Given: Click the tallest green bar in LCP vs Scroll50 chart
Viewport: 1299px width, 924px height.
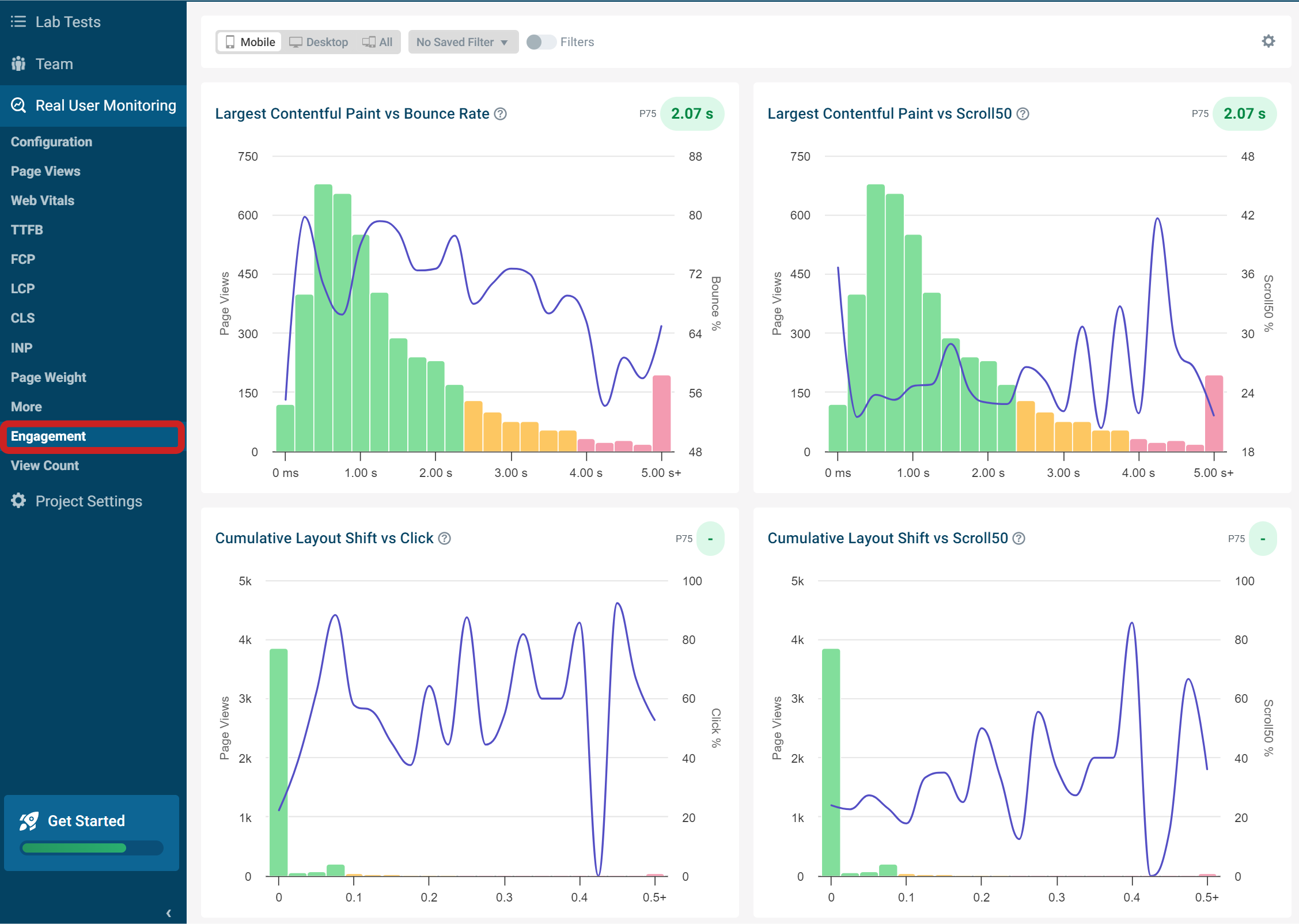Looking at the screenshot, I should click(876, 318).
